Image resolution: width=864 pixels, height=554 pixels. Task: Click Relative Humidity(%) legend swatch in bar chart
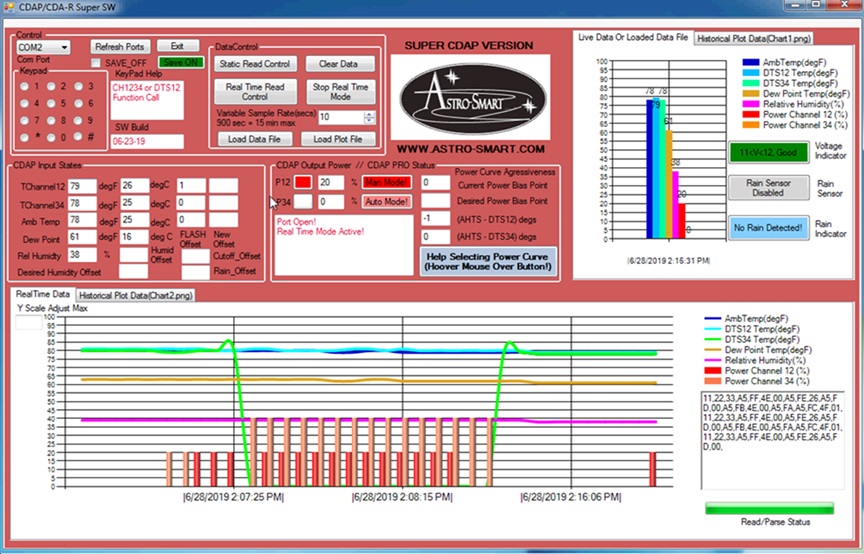[x=750, y=104]
